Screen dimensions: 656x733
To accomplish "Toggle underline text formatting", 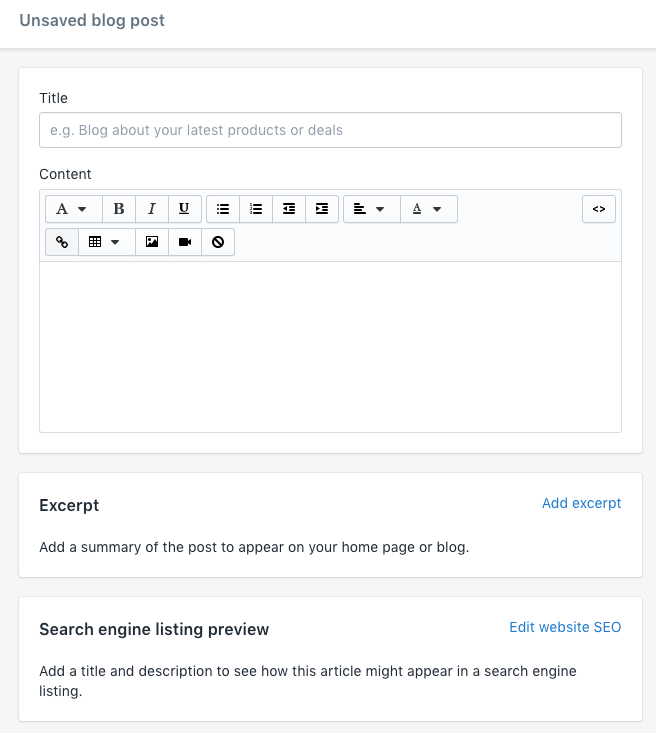I will 184,209.
